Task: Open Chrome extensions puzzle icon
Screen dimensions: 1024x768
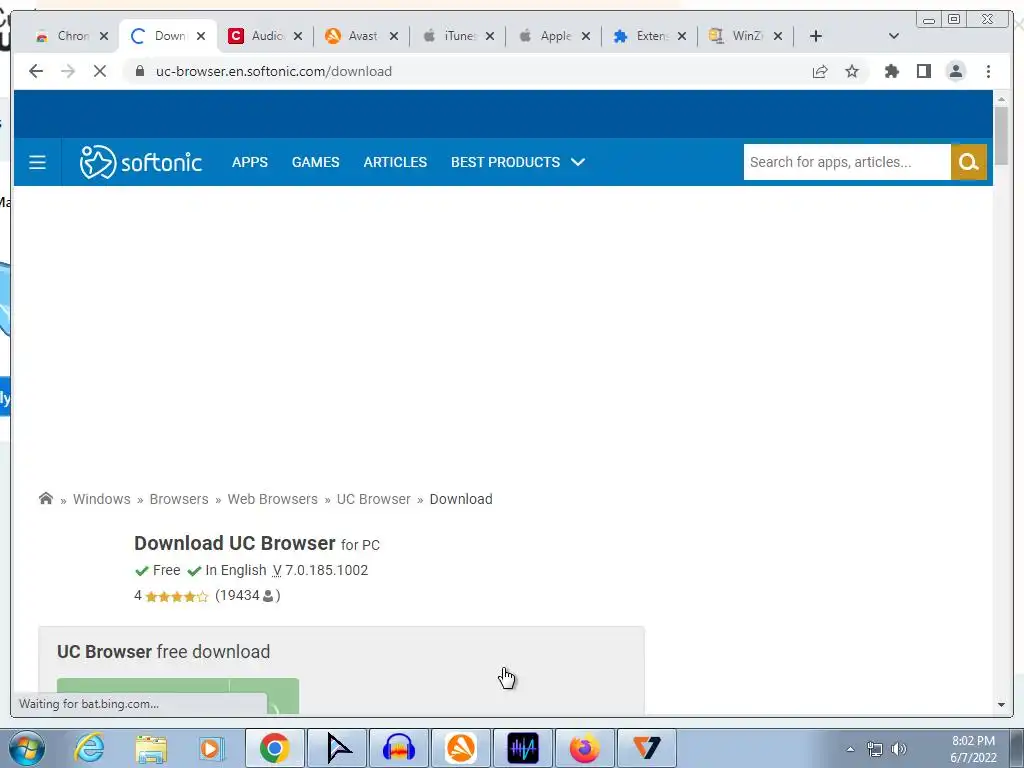Action: [891, 71]
